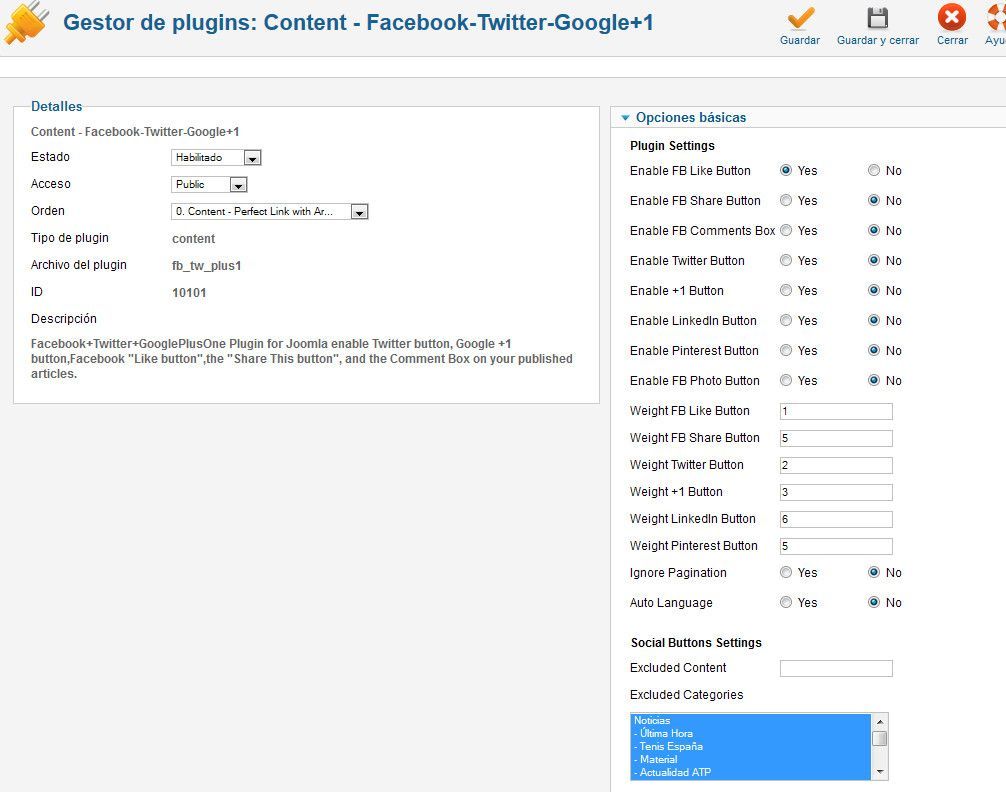Click the Guardar y cerrar label
The width and height of the screenshot is (1006, 792).
tap(878, 40)
